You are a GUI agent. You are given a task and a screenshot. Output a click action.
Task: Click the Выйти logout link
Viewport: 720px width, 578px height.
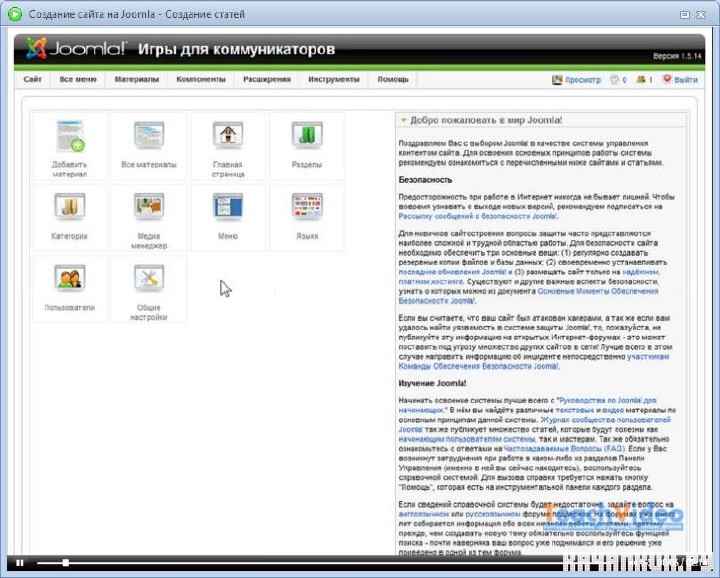coord(681,80)
